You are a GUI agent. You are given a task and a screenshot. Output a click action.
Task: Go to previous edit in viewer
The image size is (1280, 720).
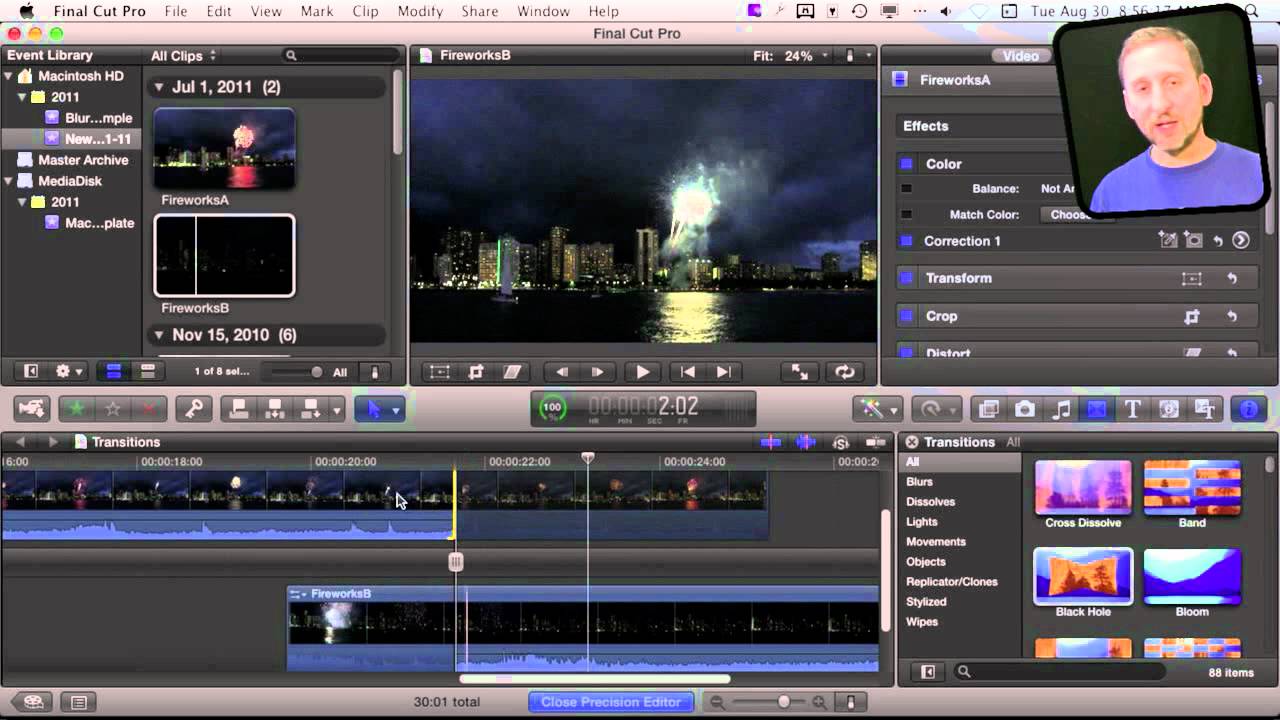(688, 372)
